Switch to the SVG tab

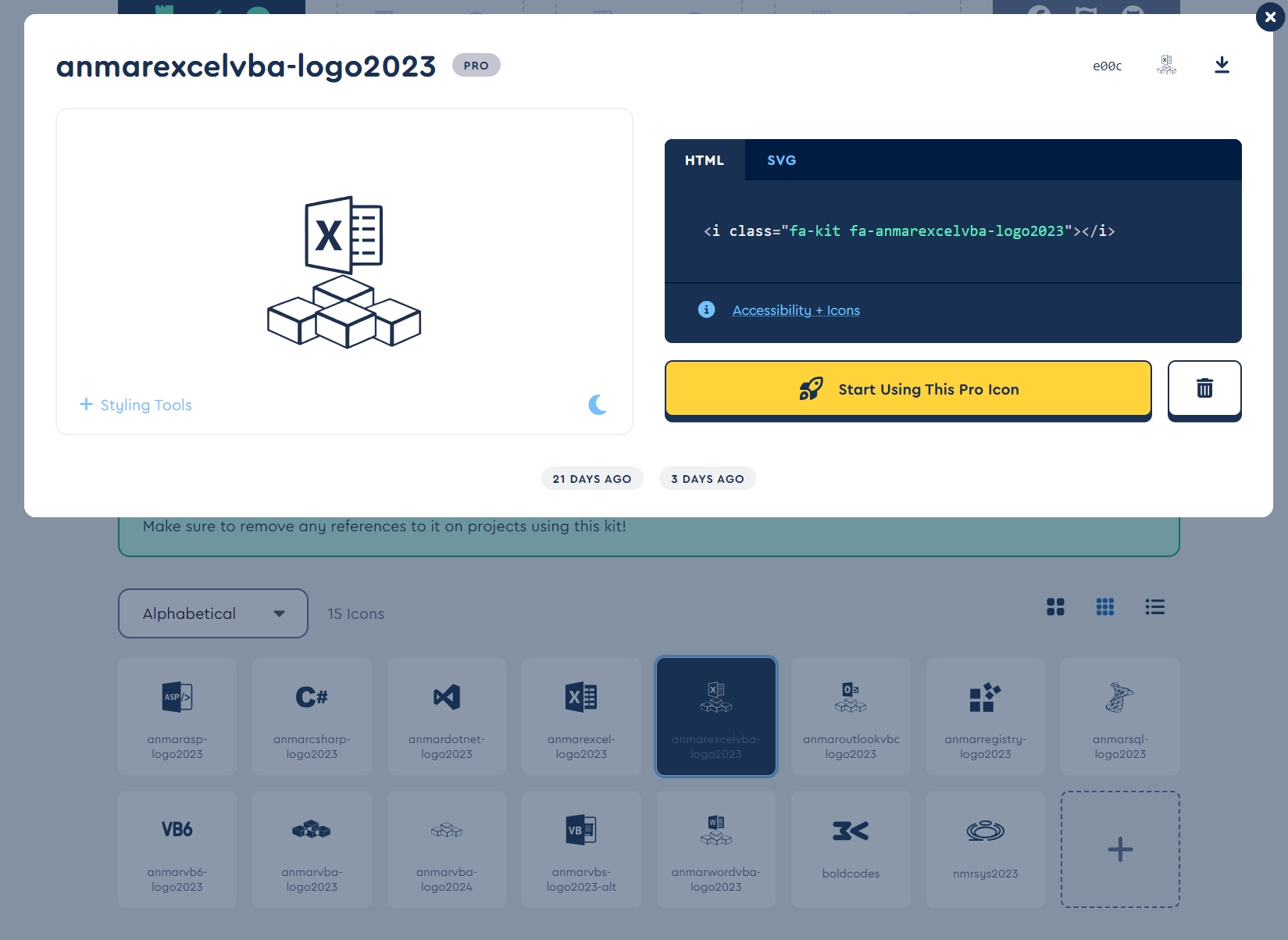pyautogui.click(x=781, y=160)
